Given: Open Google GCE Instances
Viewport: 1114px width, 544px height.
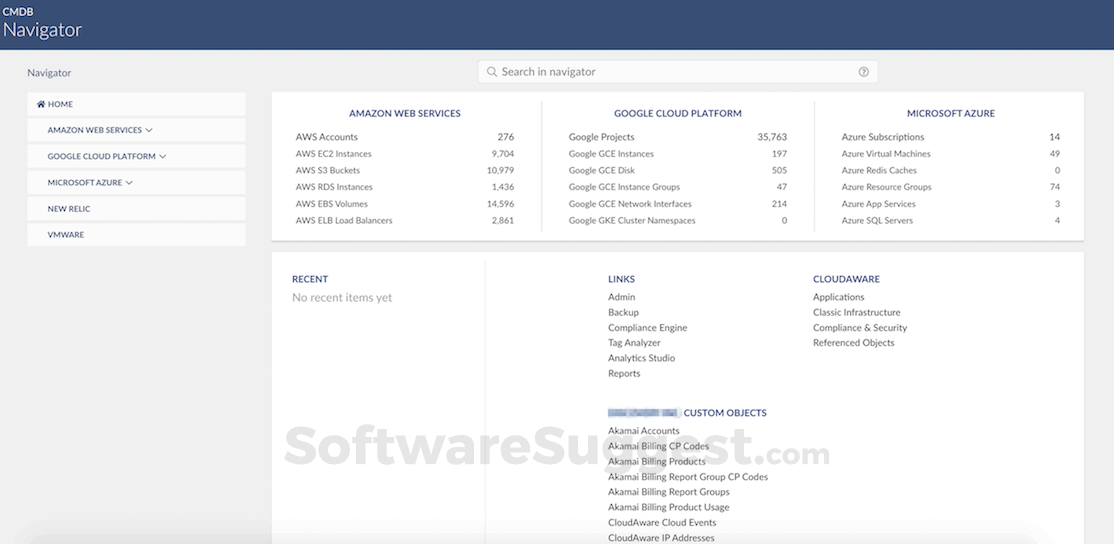Looking at the screenshot, I should 611,153.
